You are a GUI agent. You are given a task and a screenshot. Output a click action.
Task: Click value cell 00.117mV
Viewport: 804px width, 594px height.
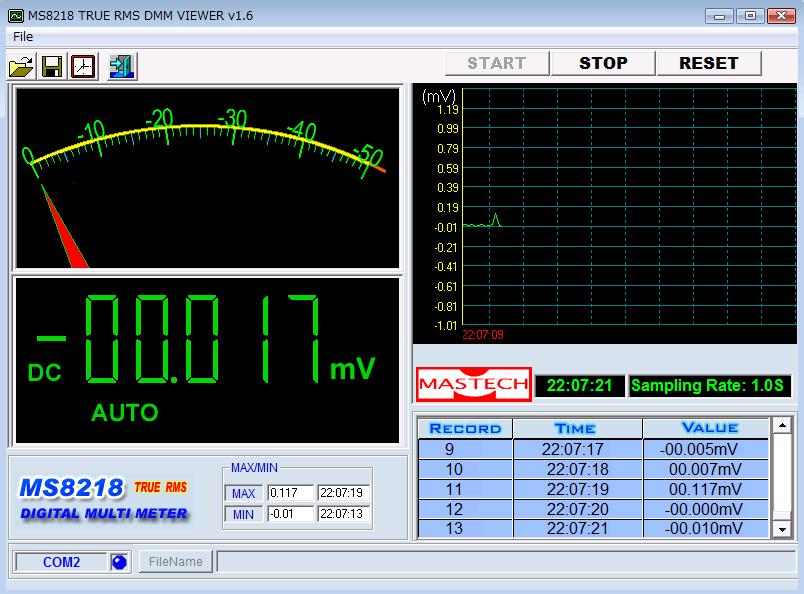pyautogui.click(x=706, y=489)
